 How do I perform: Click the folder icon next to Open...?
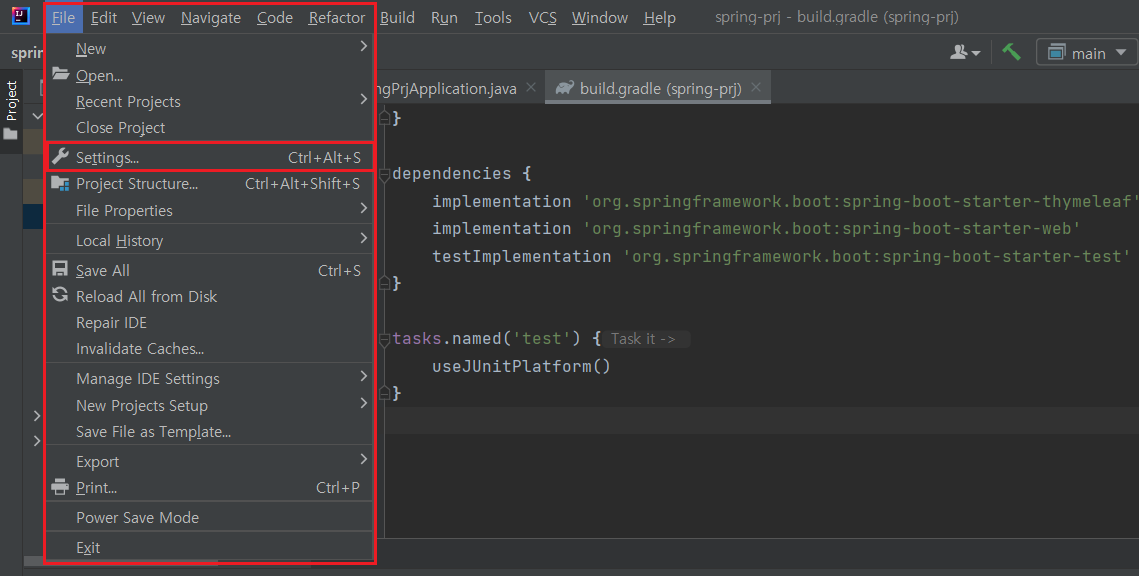[60, 74]
